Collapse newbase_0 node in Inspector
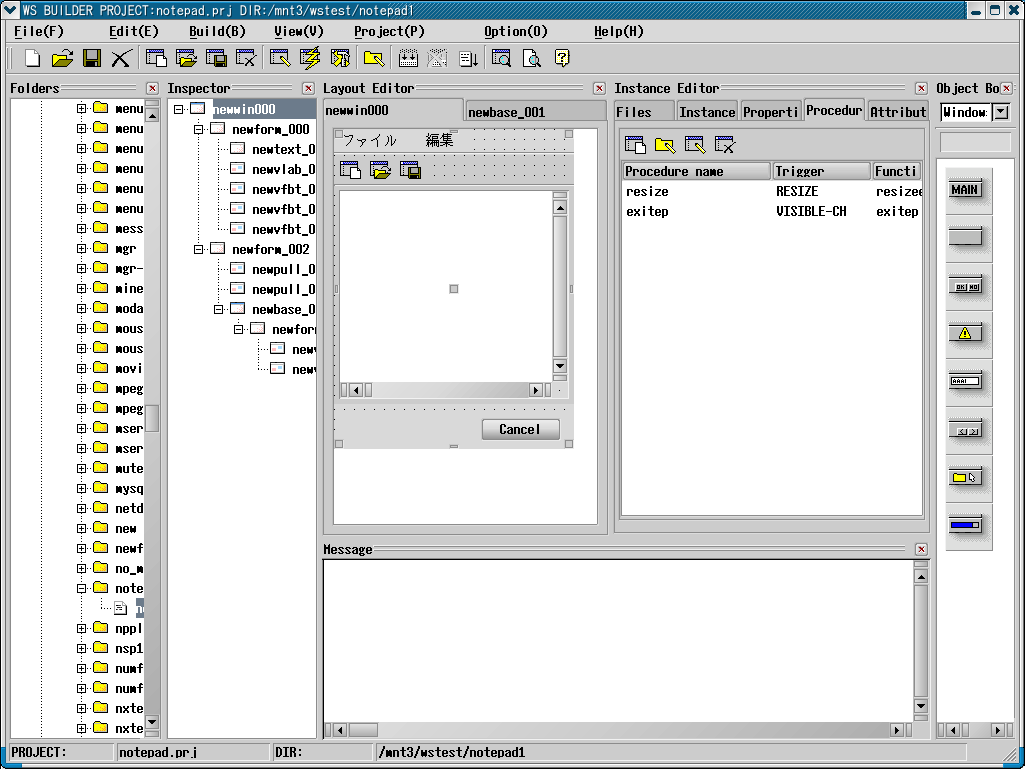1025x769 pixels. click(219, 309)
